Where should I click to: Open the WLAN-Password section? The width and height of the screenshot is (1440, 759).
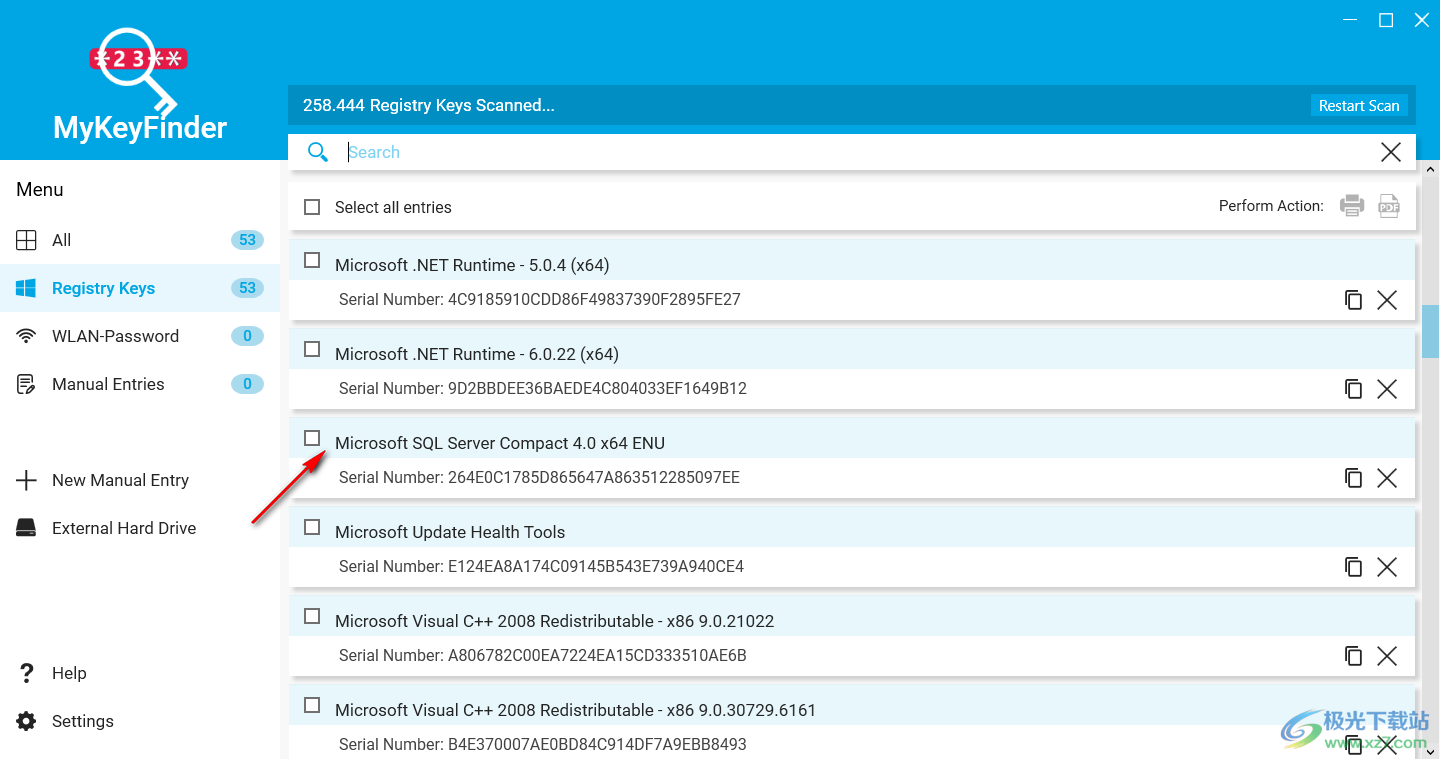tap(140, 336)
